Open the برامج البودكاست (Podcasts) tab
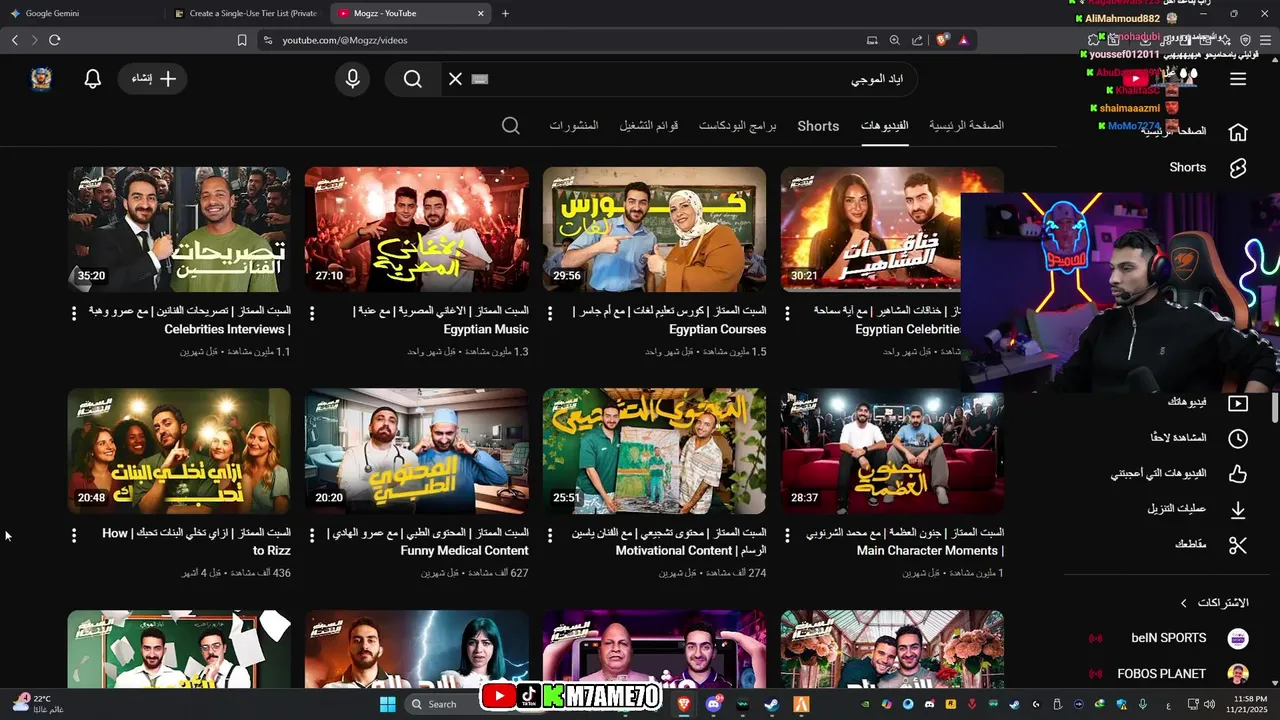The height and width of the screenshot is (720, 1280). (737, 126)
